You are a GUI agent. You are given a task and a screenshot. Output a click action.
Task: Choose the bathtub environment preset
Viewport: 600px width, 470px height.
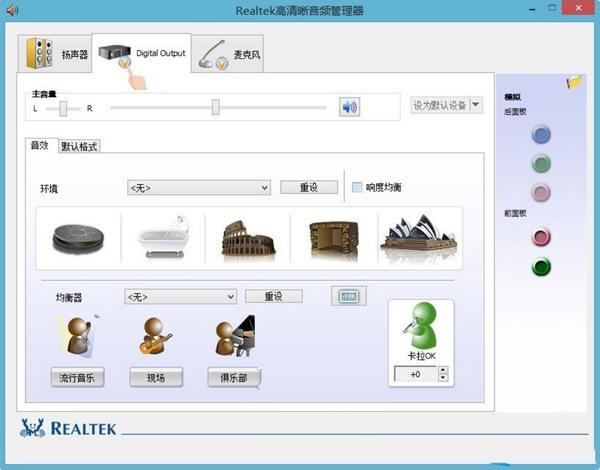(x=163, y=238)
